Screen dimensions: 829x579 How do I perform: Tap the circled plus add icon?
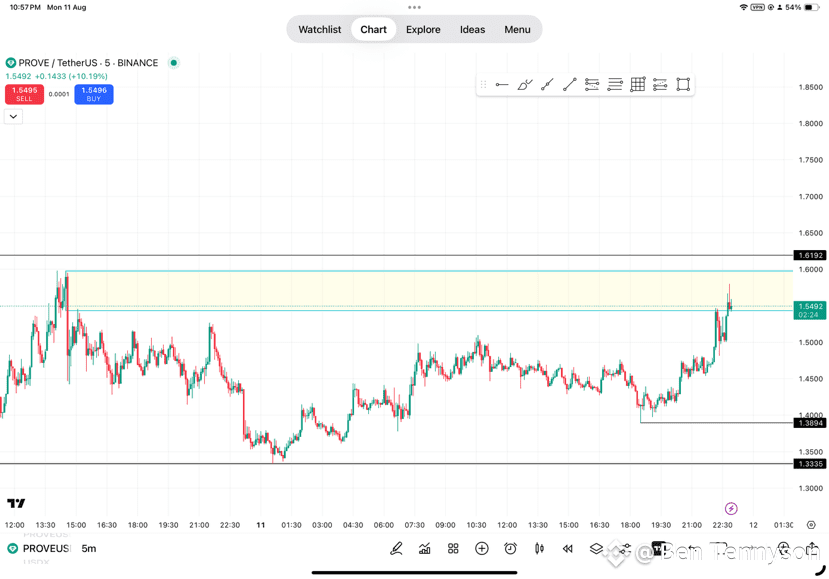(x=482, y=549)
